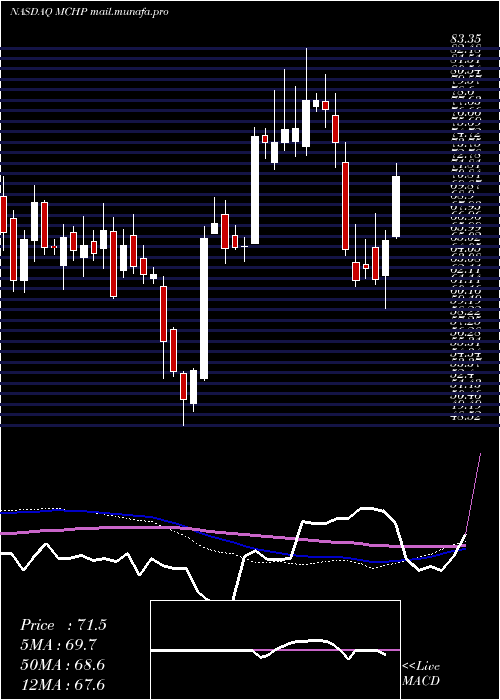Click the 50MA : 68.6 value
The width and height of the screenshot is (500, 700).
(x=63, y=664)
